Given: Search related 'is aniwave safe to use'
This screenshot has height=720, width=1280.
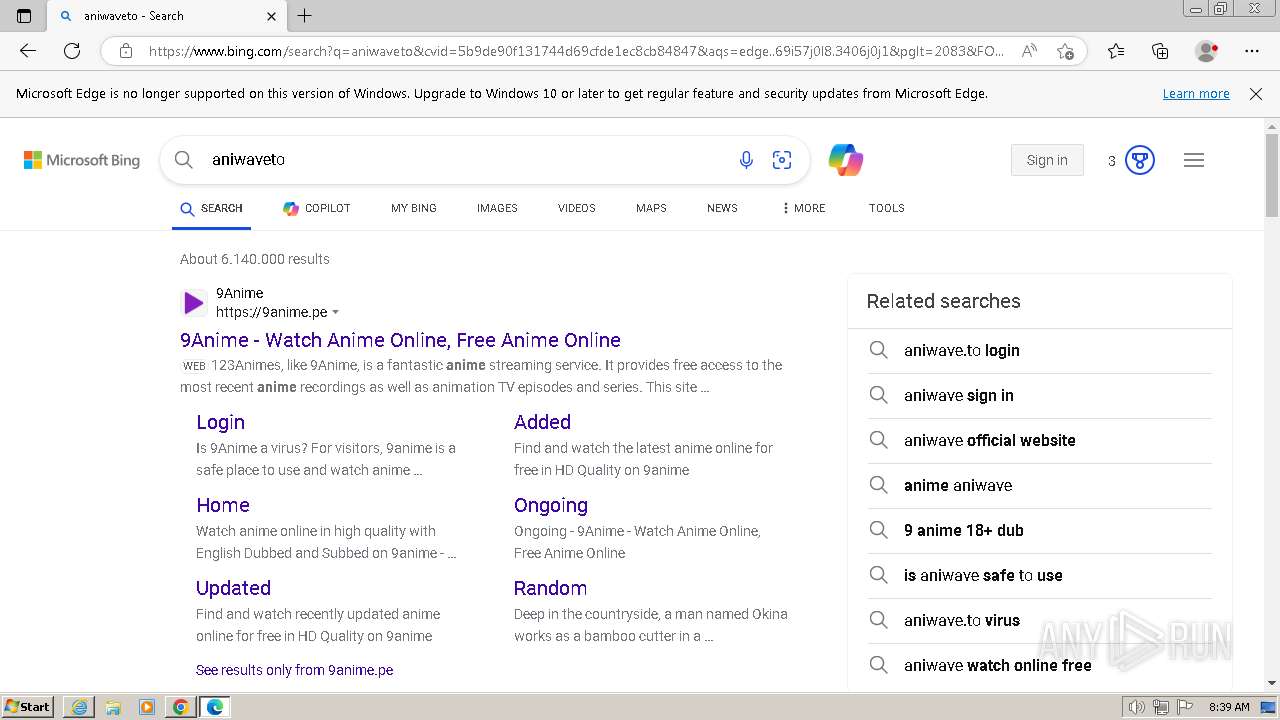Looking at the screenshot, I should [1039, 576].
